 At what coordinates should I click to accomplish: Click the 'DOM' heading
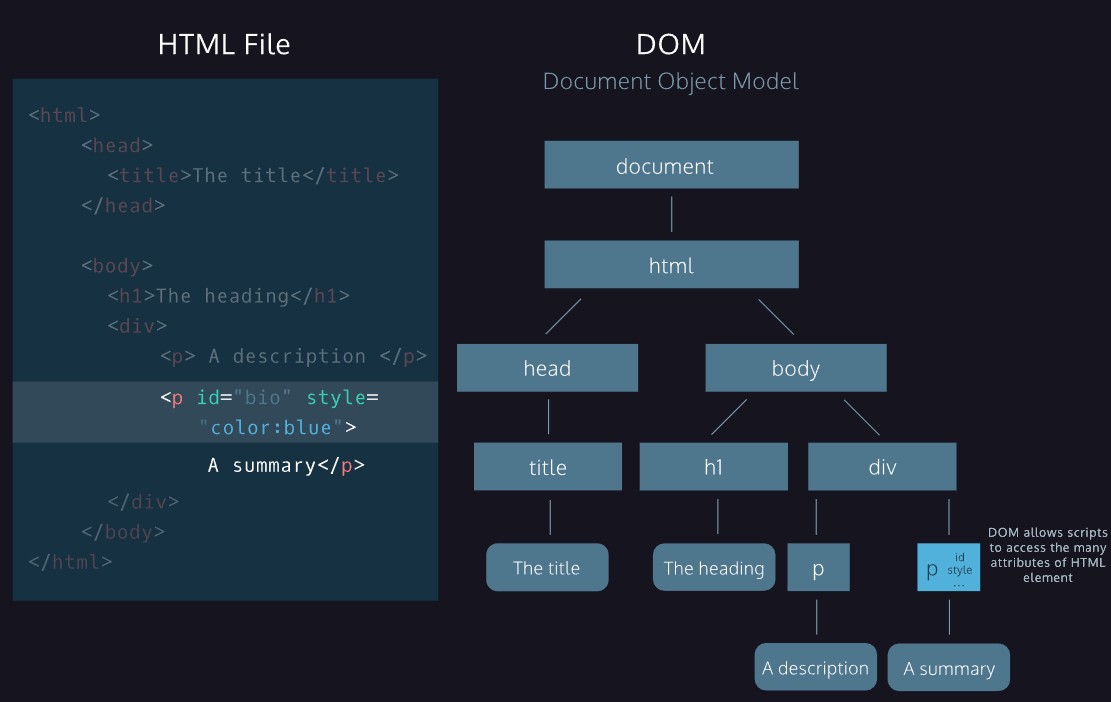pyautogui.click(x=670, y=45)
